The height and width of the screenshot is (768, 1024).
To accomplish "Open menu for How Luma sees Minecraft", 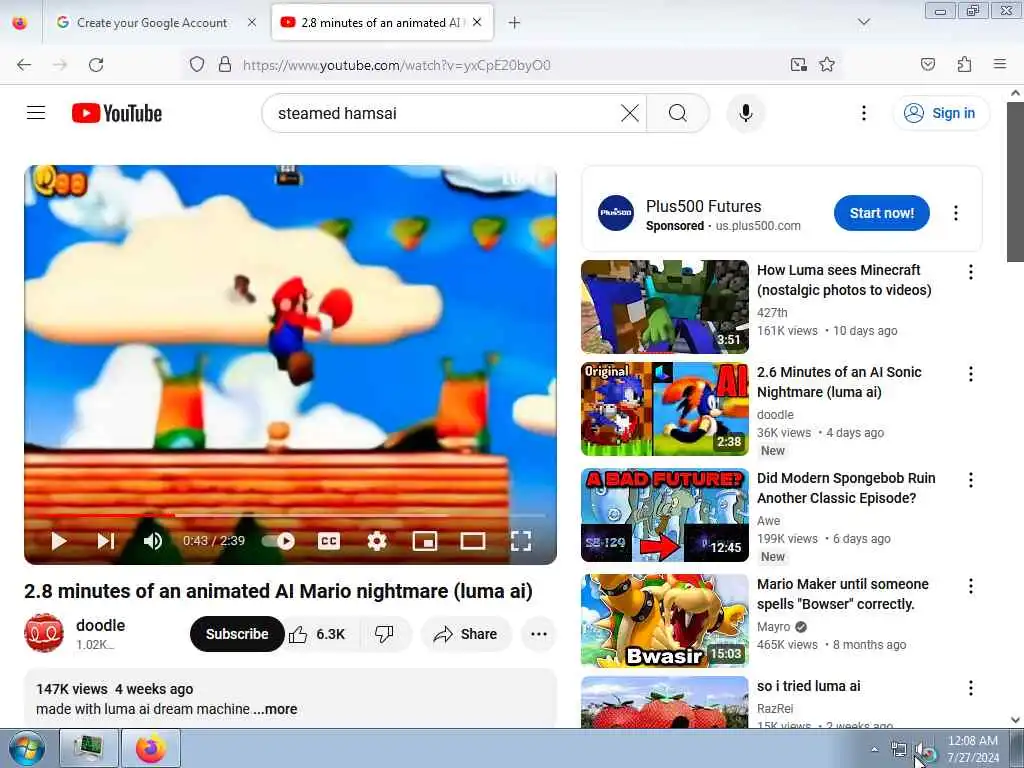I will click(970, 272).
